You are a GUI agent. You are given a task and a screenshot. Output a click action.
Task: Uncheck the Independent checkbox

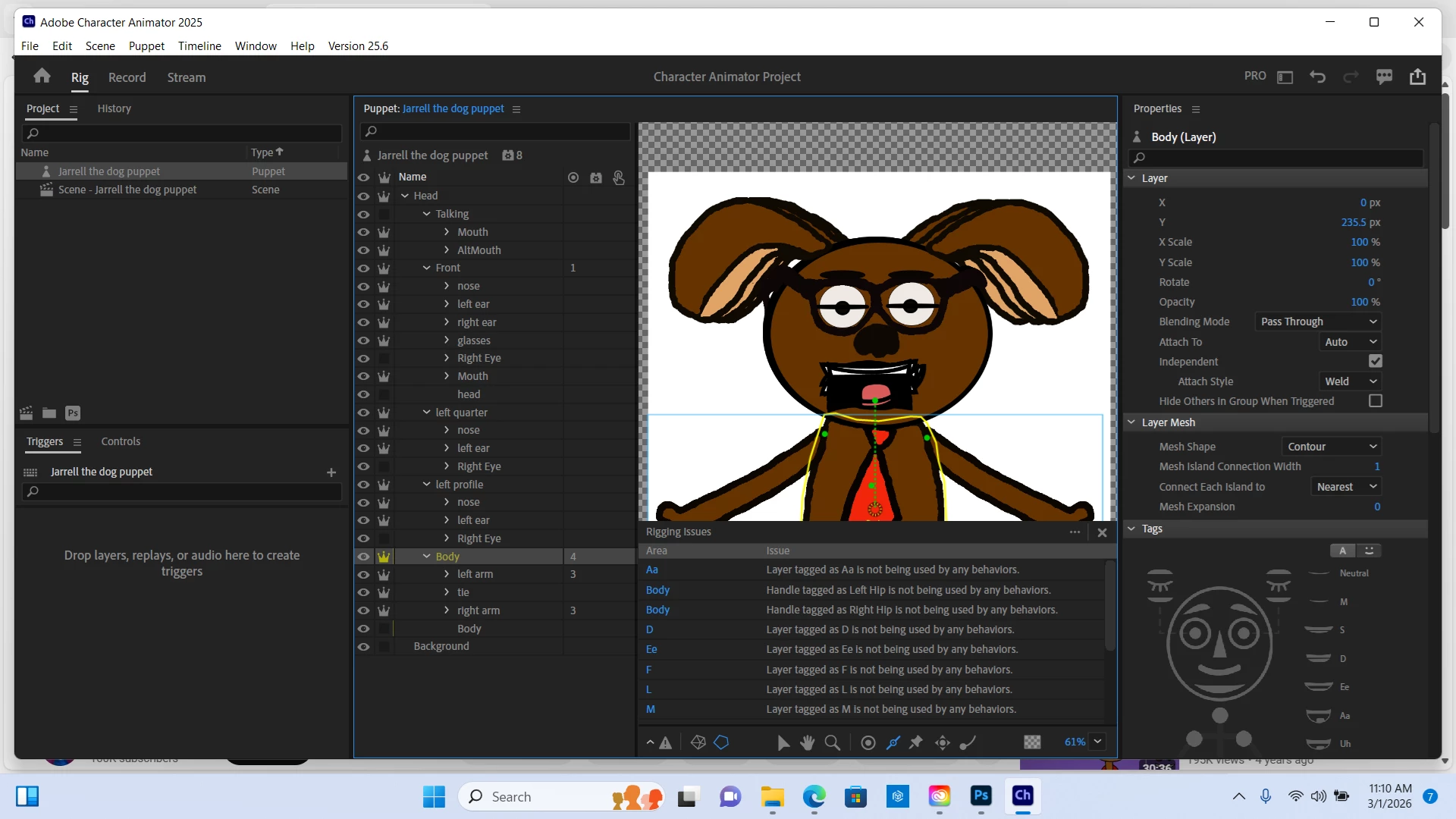[1375, 362]
